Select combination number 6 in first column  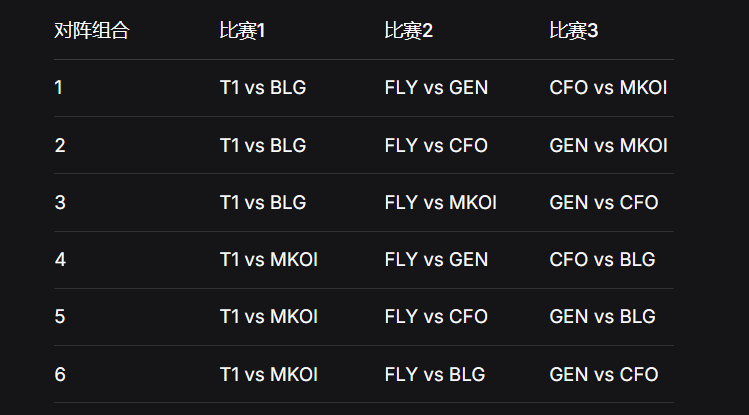point(60,375)
